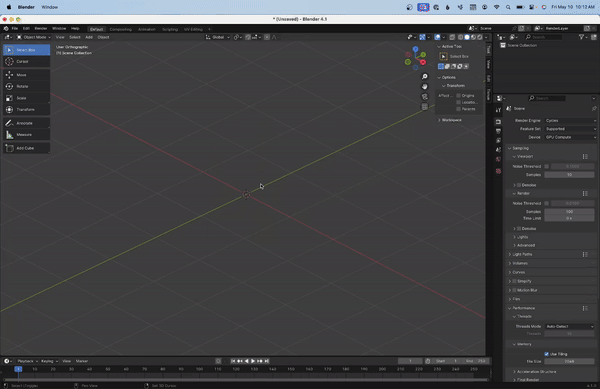Switch orthographic/perspective grid icon
The height and width of the screenshot is (389, 600).
(424, 107)
